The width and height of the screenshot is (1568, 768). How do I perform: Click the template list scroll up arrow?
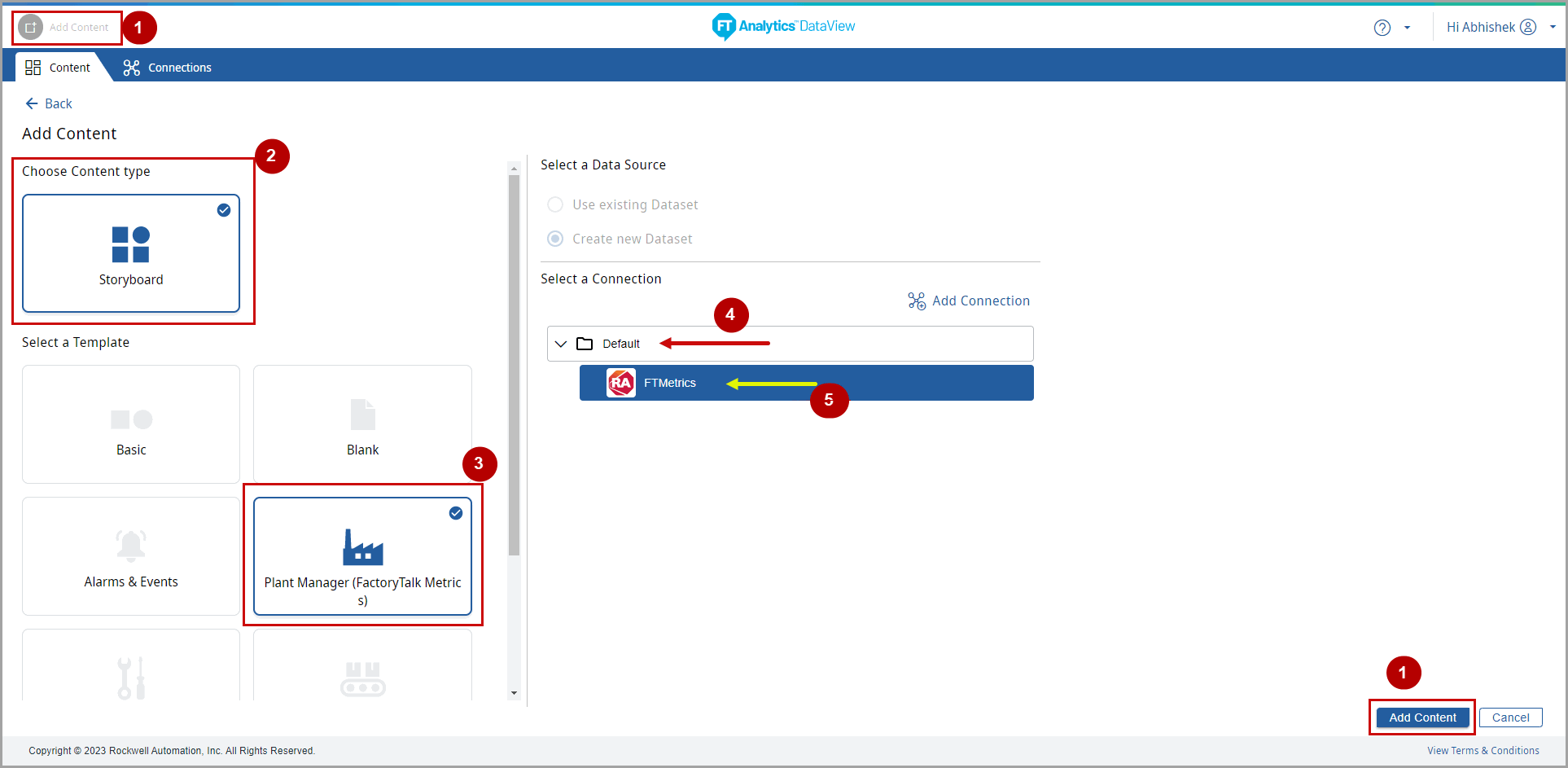click(x=514, y=169)
